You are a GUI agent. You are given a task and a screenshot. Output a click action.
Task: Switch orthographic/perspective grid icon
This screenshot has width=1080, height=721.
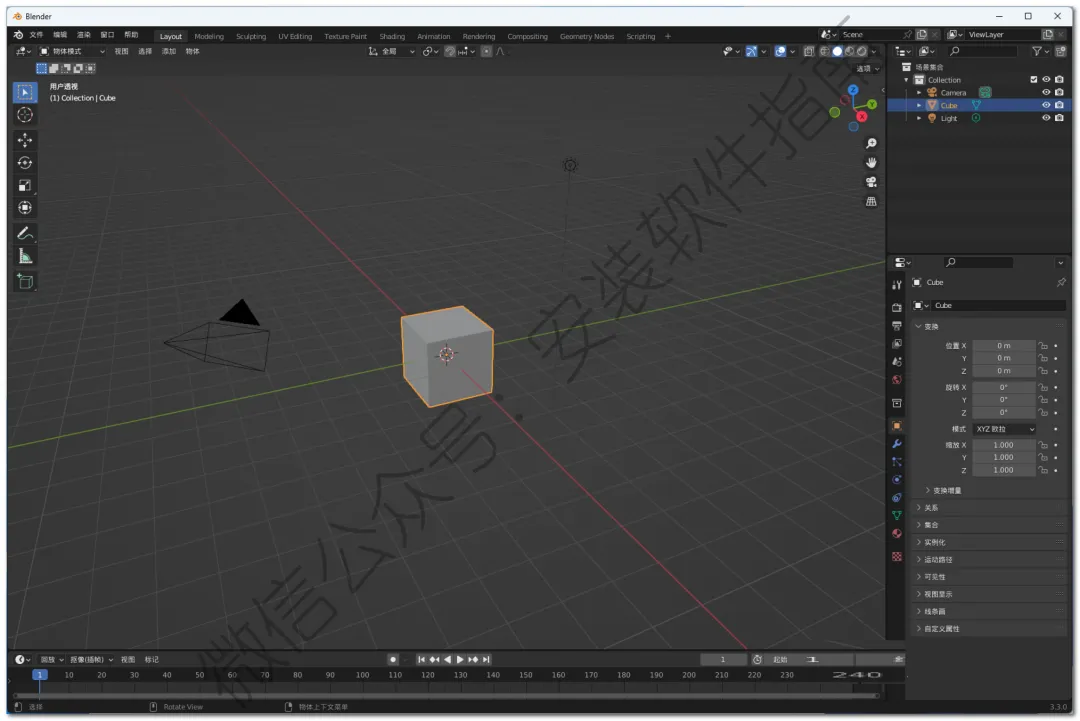871,202
